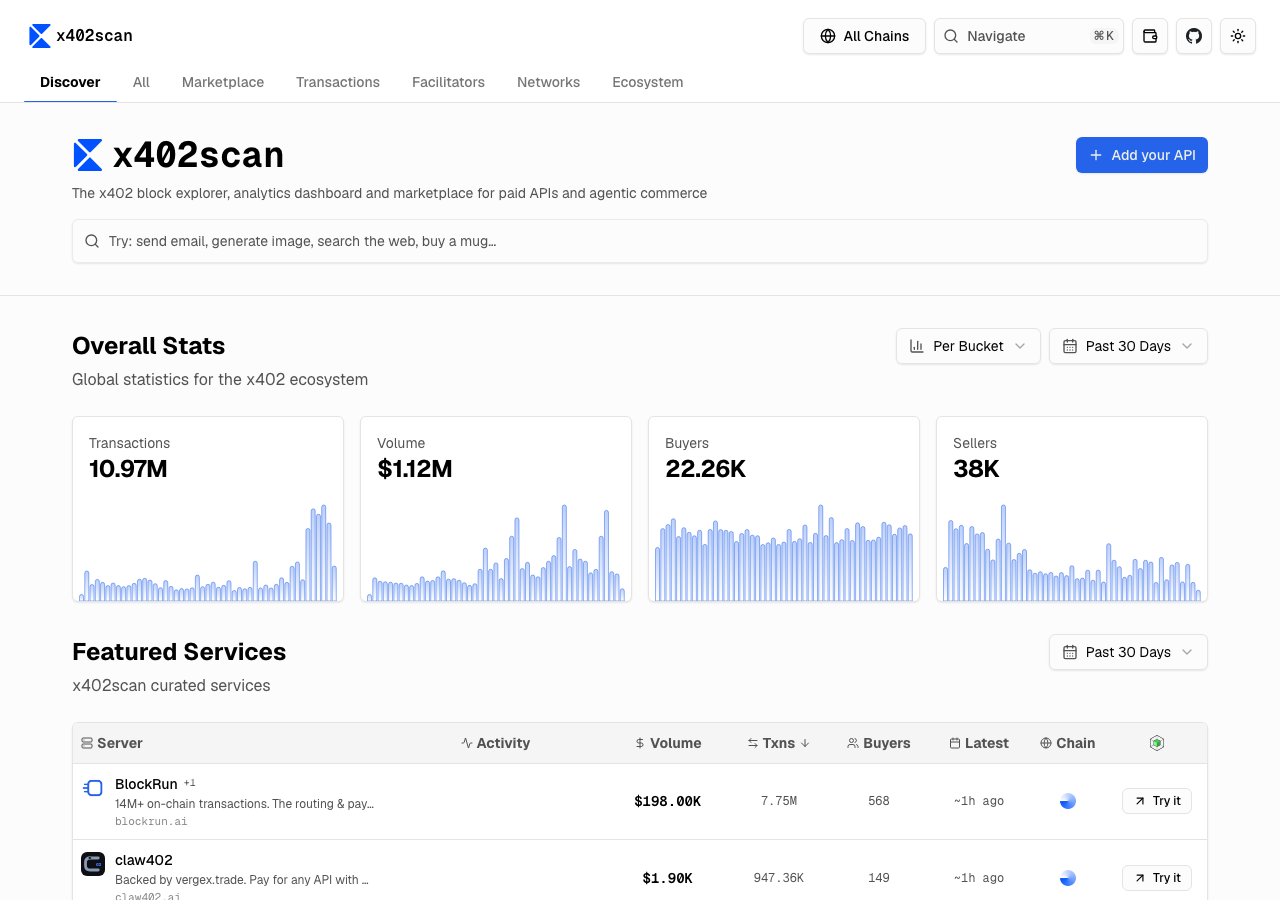Click the BlockRun server name
1280x900 pixels.
tap(146, 784)
